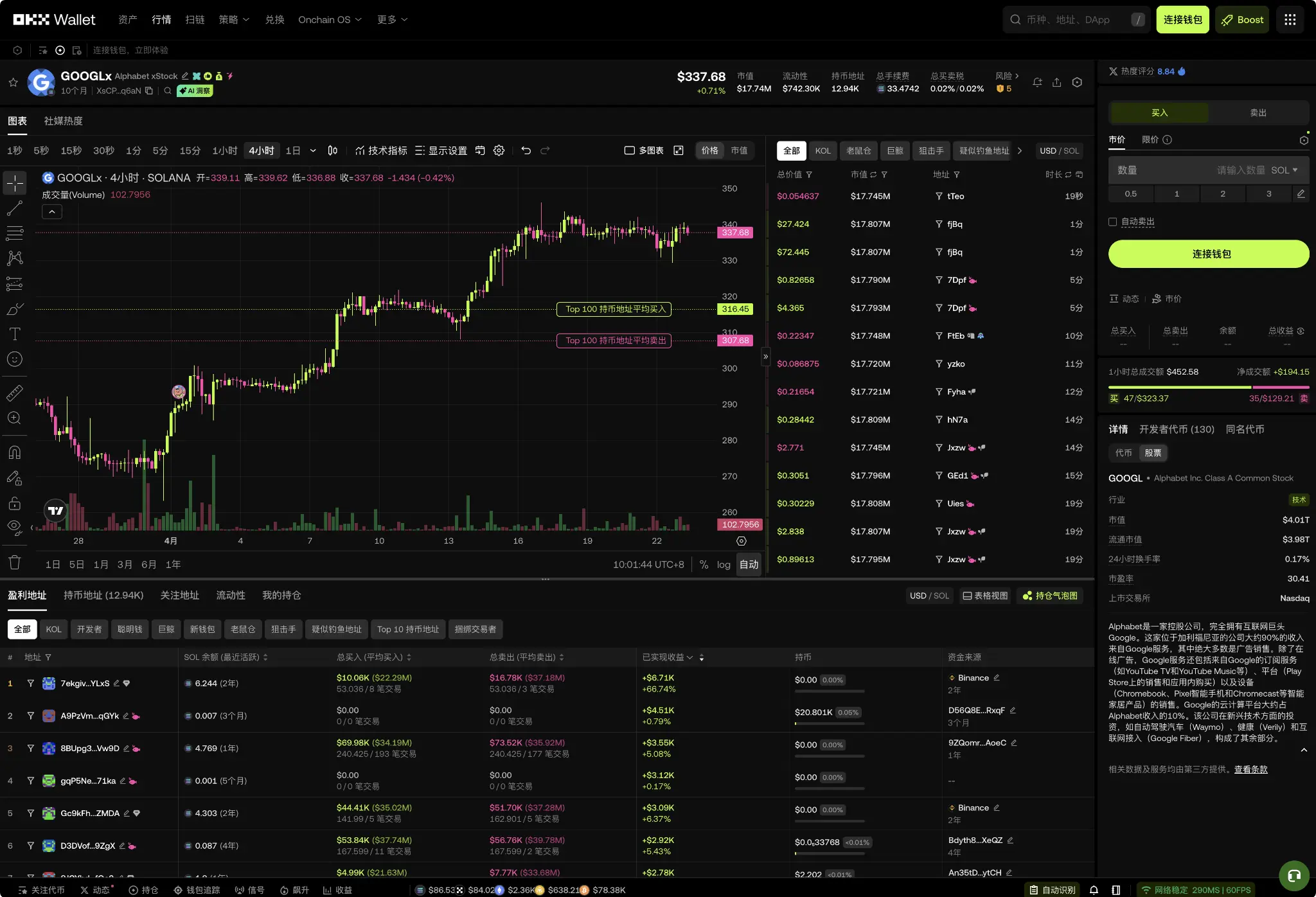Image resolution: width=1316 pixels, height=897 pixels.
Task: Open the 查看条款 link
Action: point(1250,769)
